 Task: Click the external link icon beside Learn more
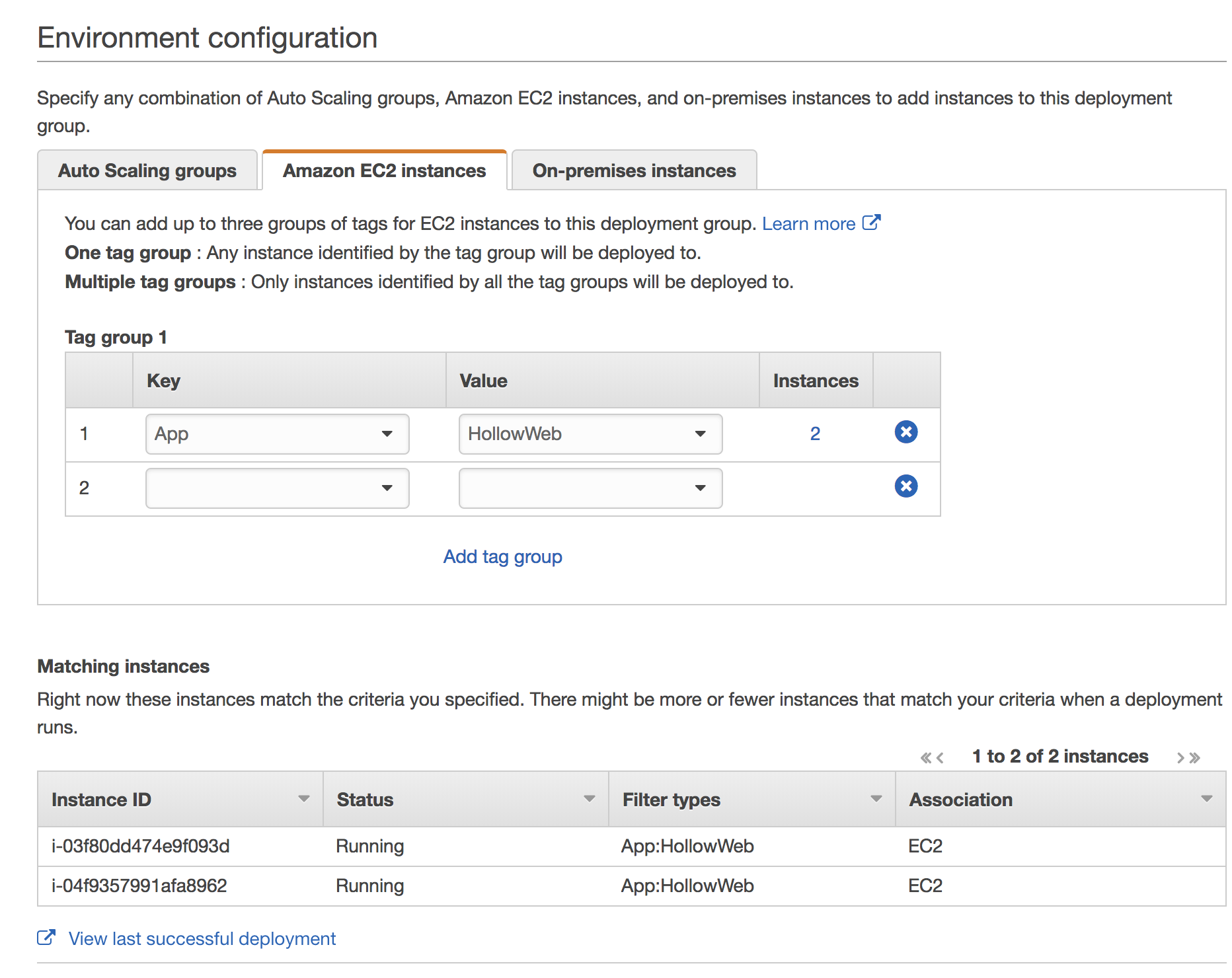871,223
